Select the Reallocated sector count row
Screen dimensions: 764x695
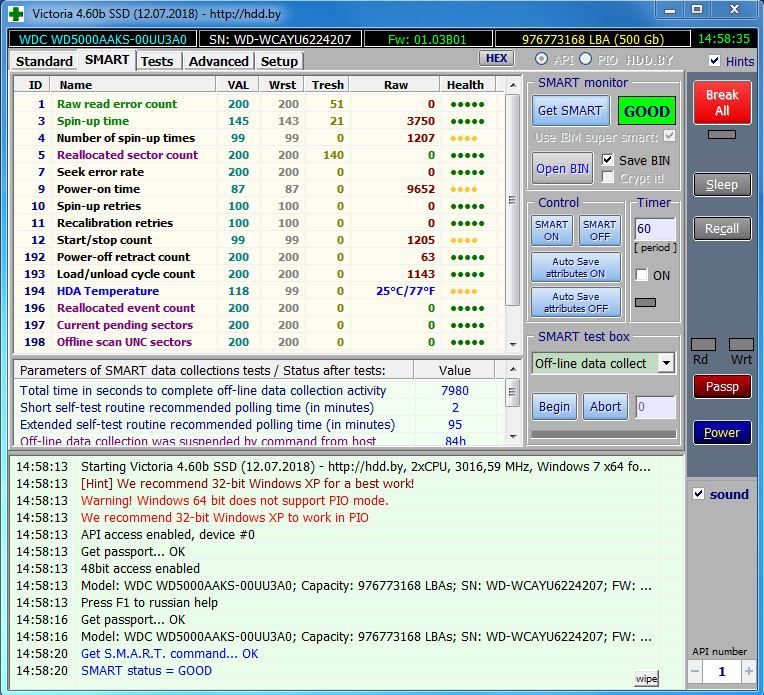point(259,155)
